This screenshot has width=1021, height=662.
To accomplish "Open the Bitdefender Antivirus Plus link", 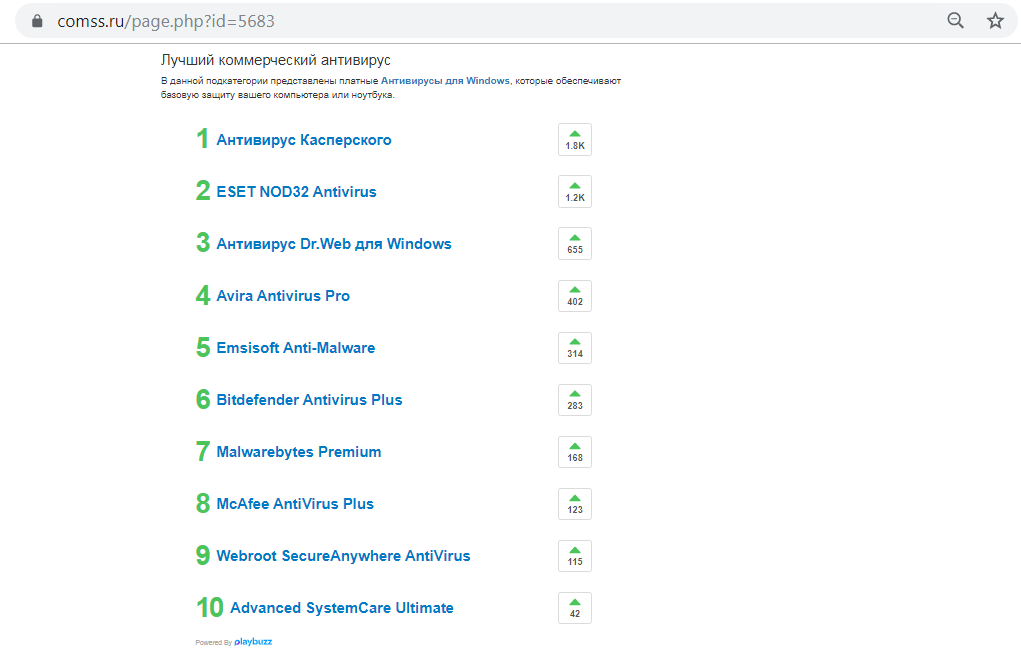I will pos(309,400).
